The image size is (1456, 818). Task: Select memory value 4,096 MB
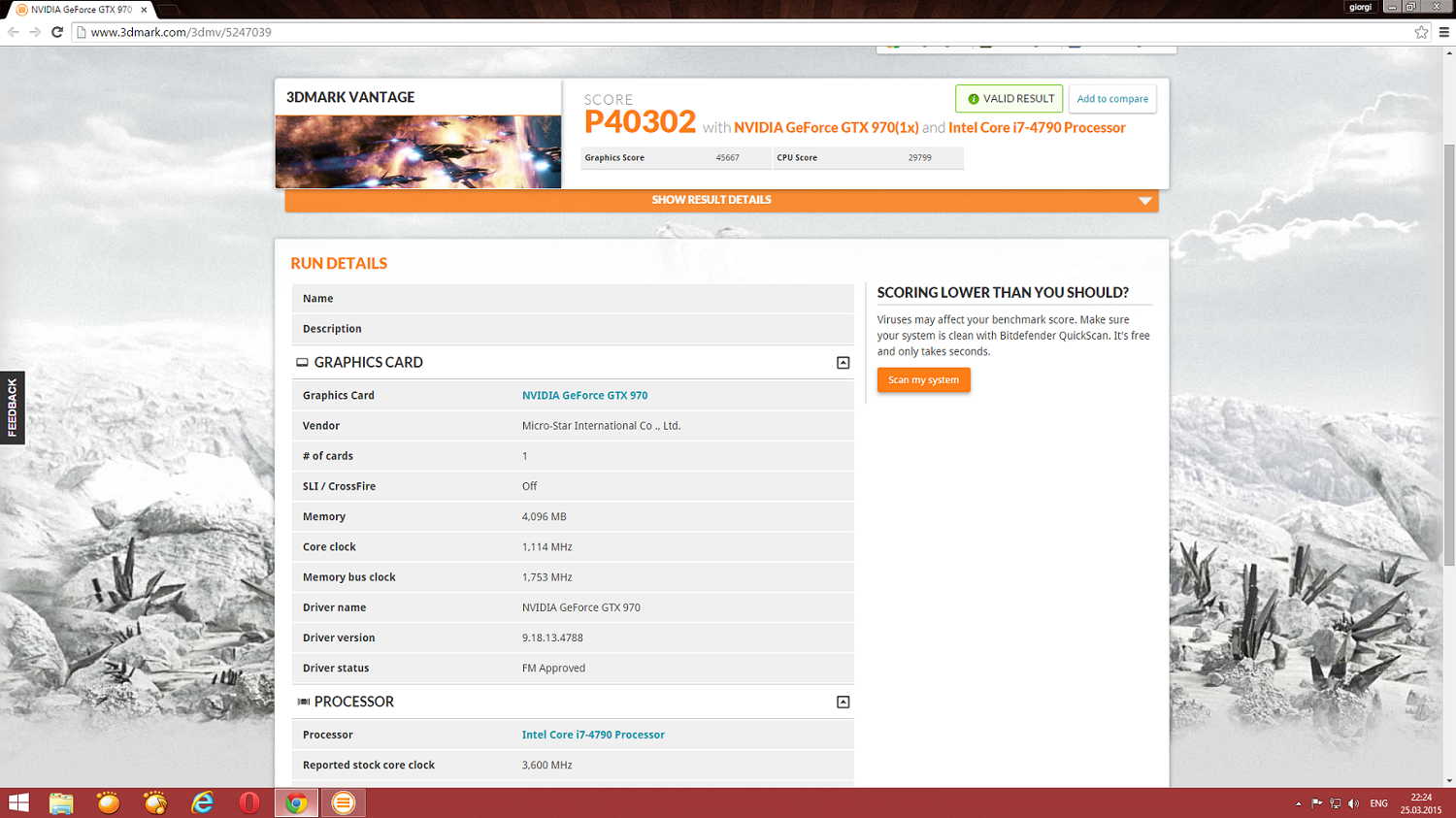pos(544,517)
